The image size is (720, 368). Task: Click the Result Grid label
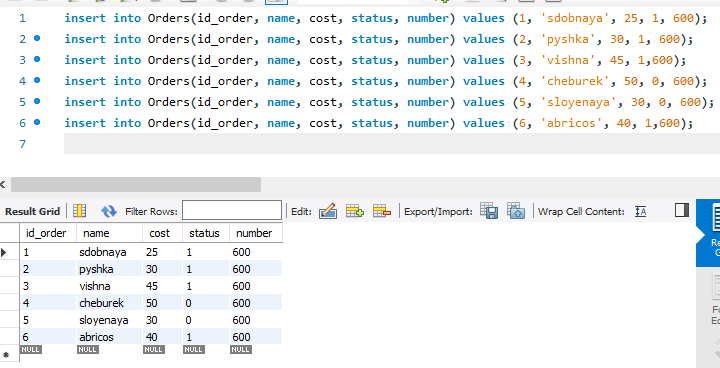click(32, 211)
